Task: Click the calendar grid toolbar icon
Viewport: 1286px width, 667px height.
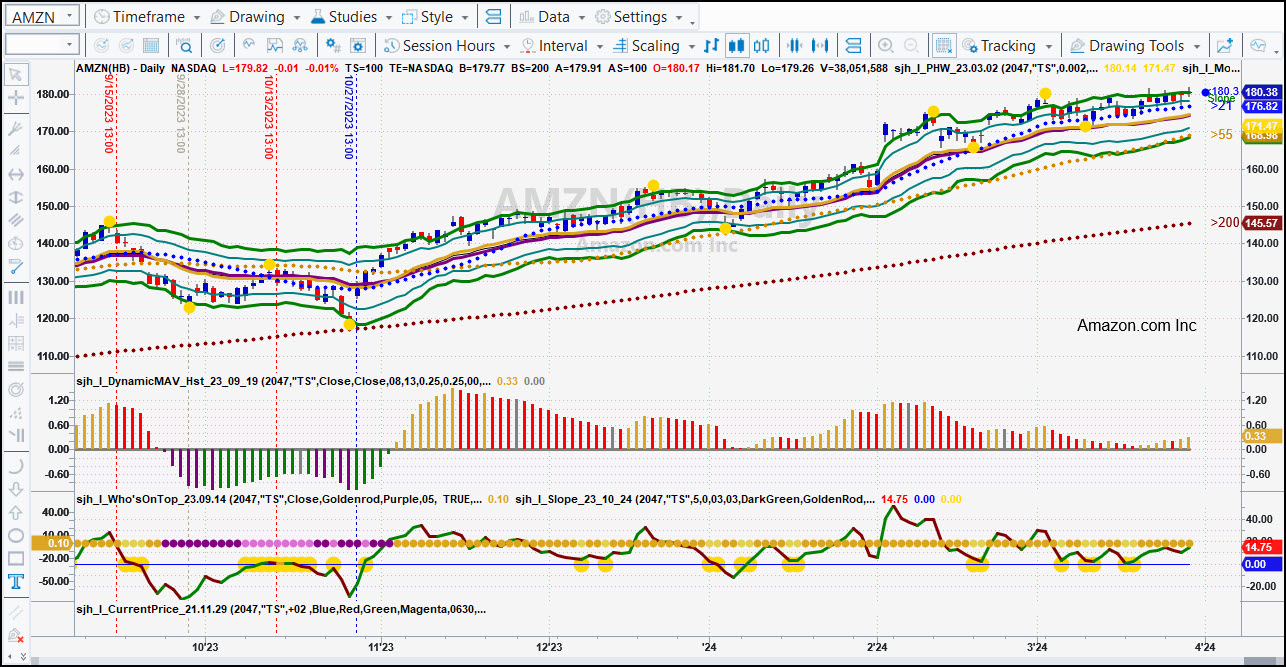Action: tap(151, 45)
